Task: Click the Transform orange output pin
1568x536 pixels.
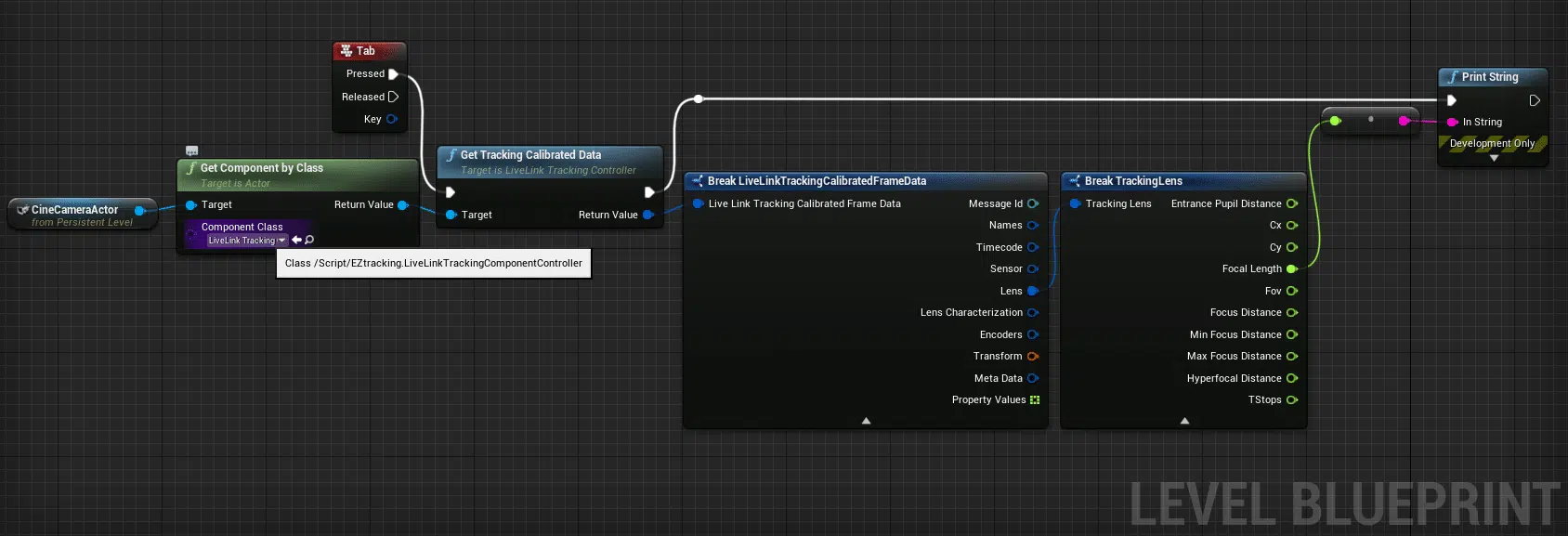Action: [1033, 357]
